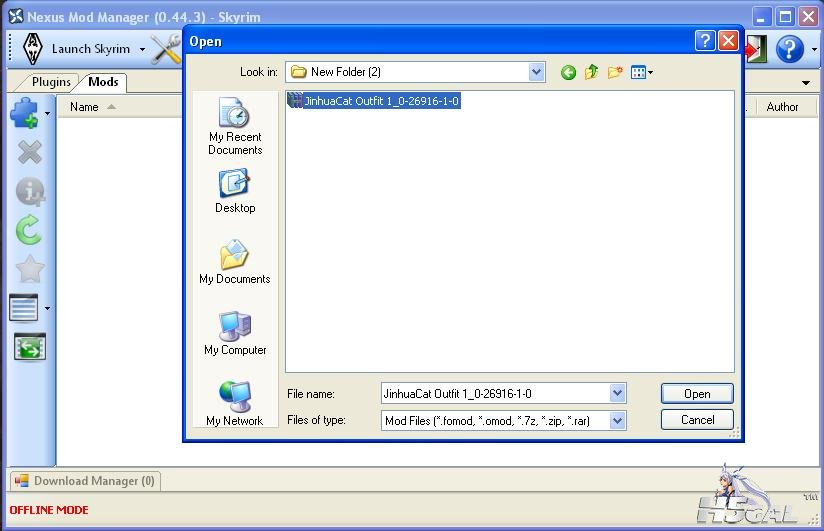Open the Download Manager (0) tab
This screenshot has height=531, width=824.
tap(85, 481)
